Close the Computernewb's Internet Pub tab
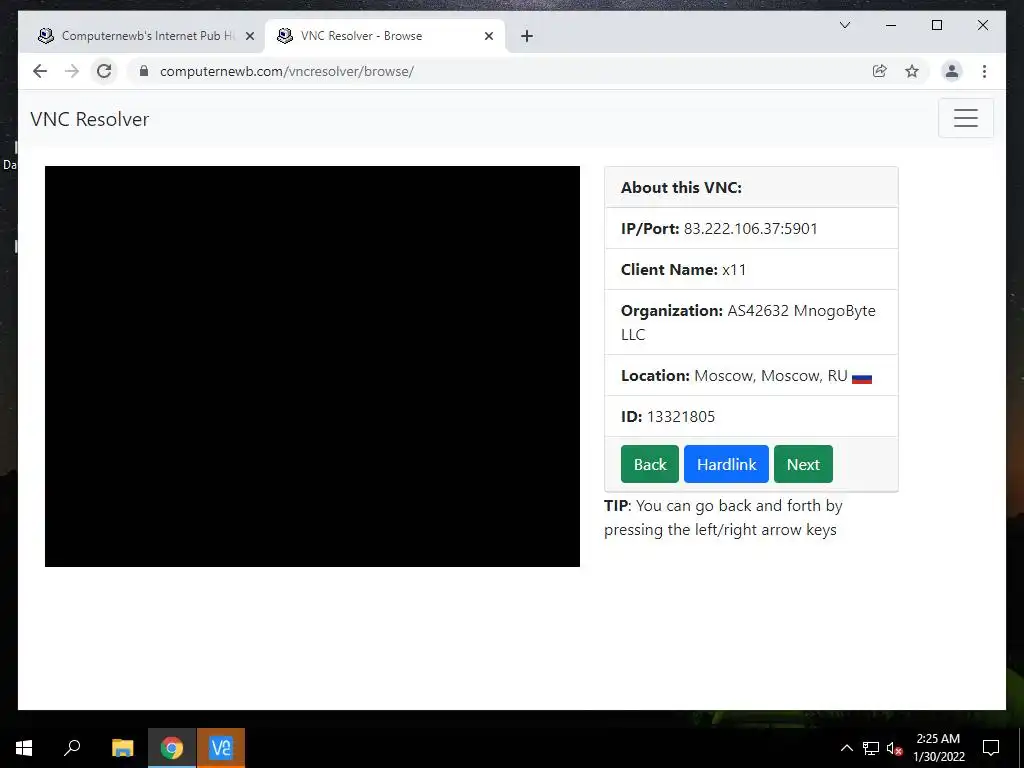Image resolution: width=1024 pixels, height=768 pixels. (x=249, y=36)
